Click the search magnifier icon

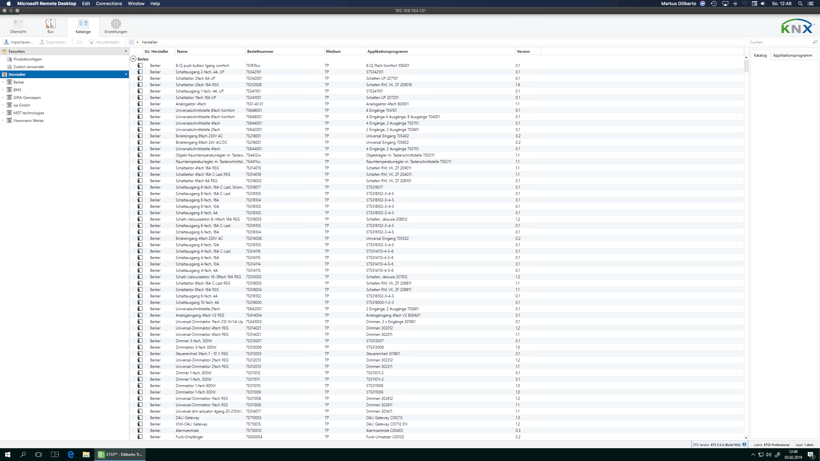(x=815, y=42)
